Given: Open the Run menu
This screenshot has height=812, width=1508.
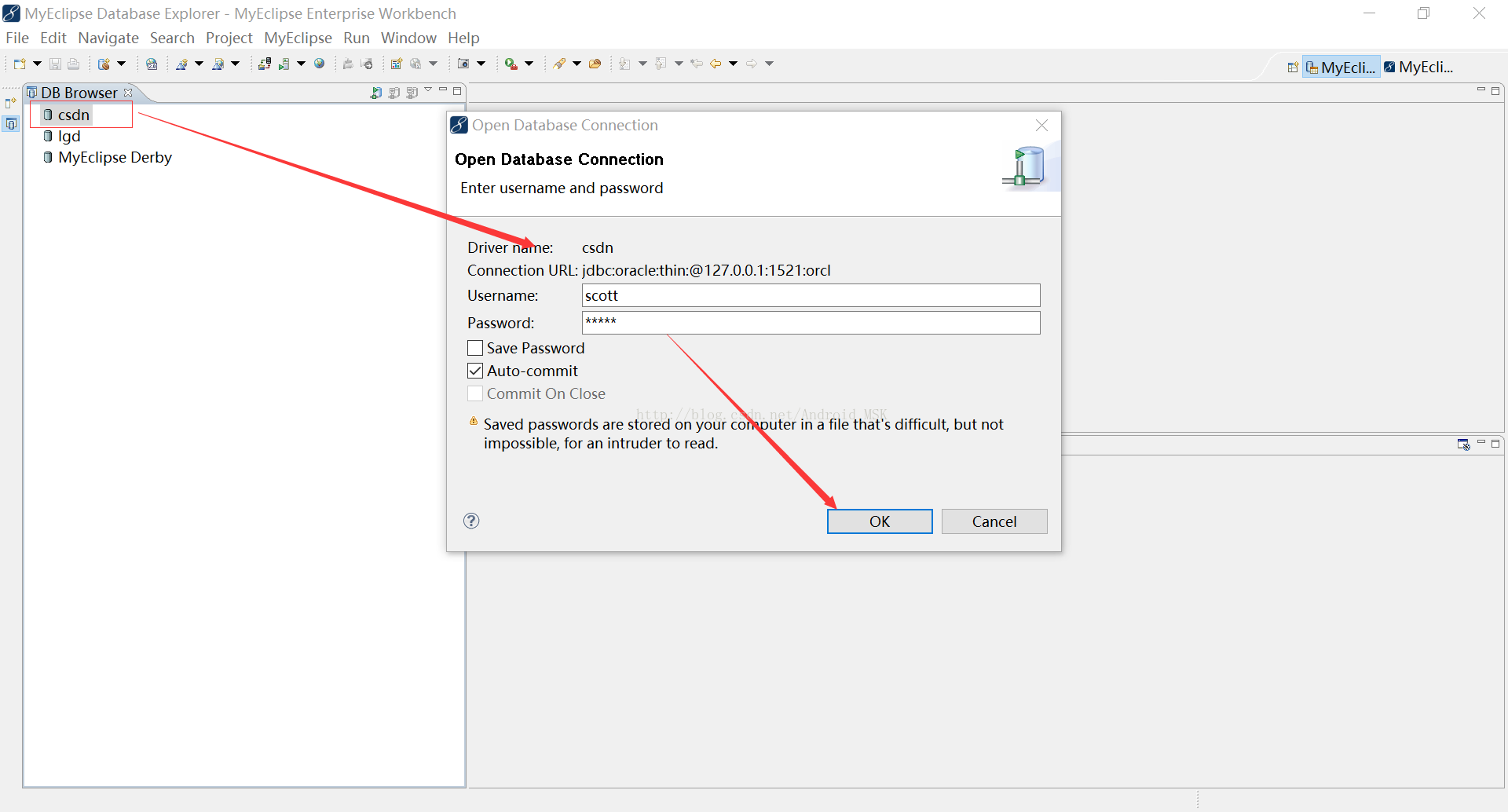Looking at the screenshot, I should pos(357,38).
